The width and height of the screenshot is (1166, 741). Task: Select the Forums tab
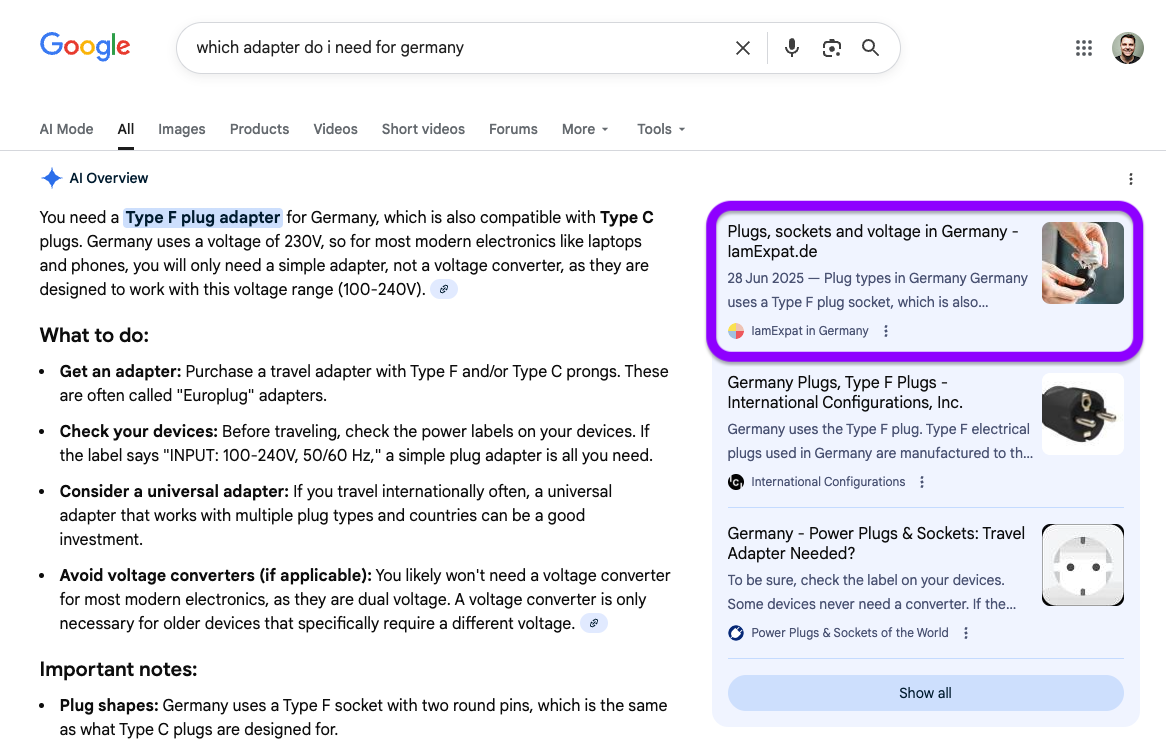(513, 129)
